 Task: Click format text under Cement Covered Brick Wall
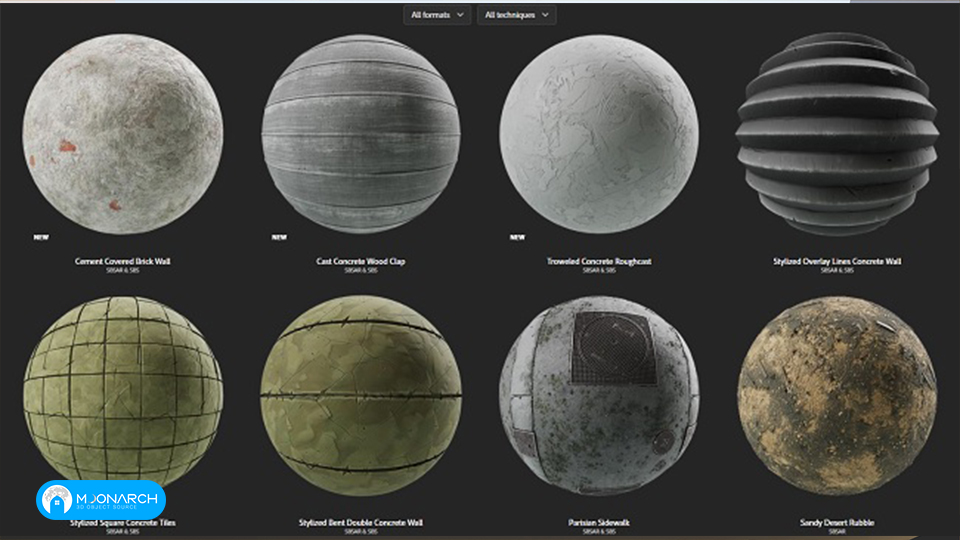pyautogui.click(x=122, y=270)
